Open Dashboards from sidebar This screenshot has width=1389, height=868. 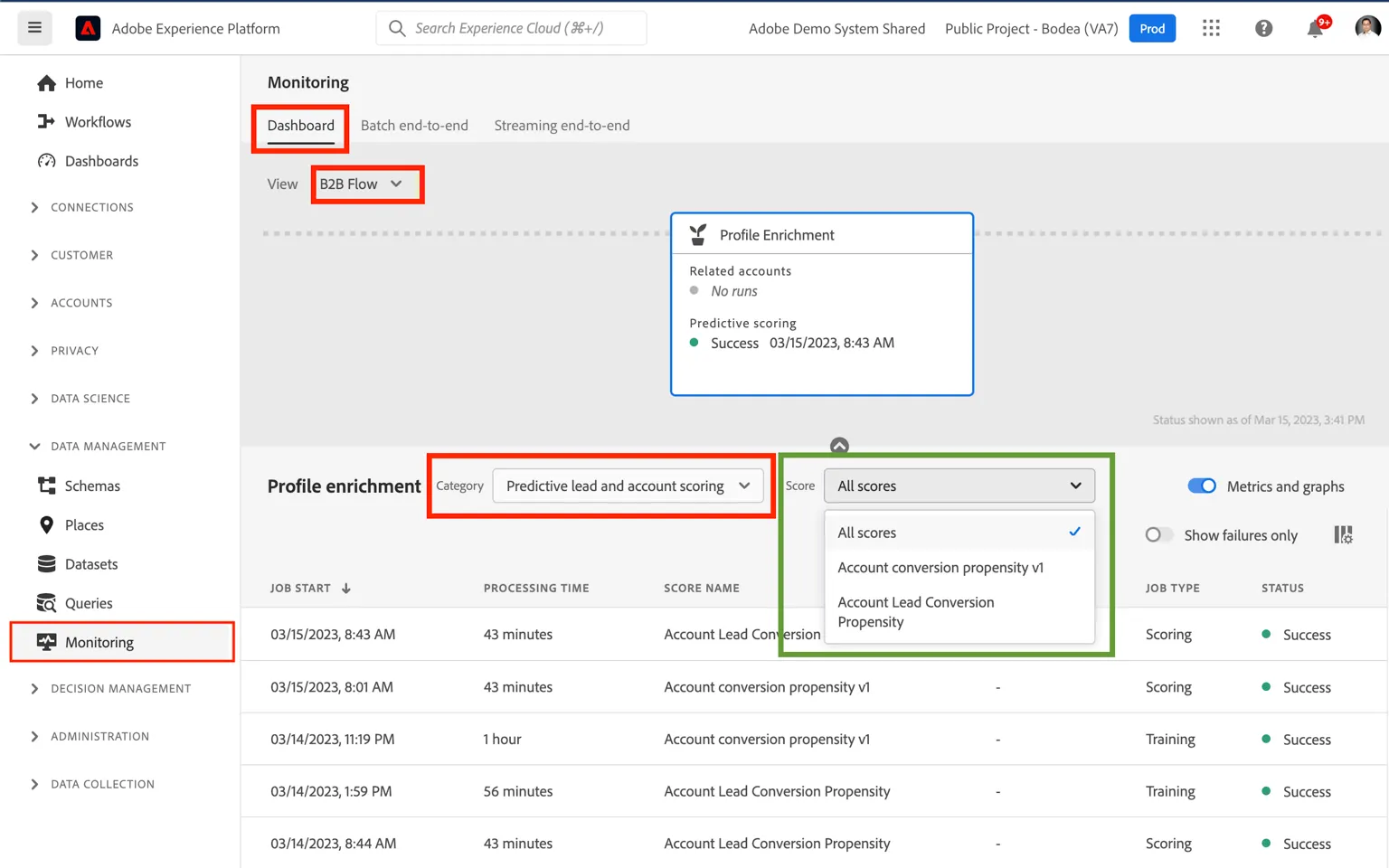pyautogui.click(x=88, y=161)
